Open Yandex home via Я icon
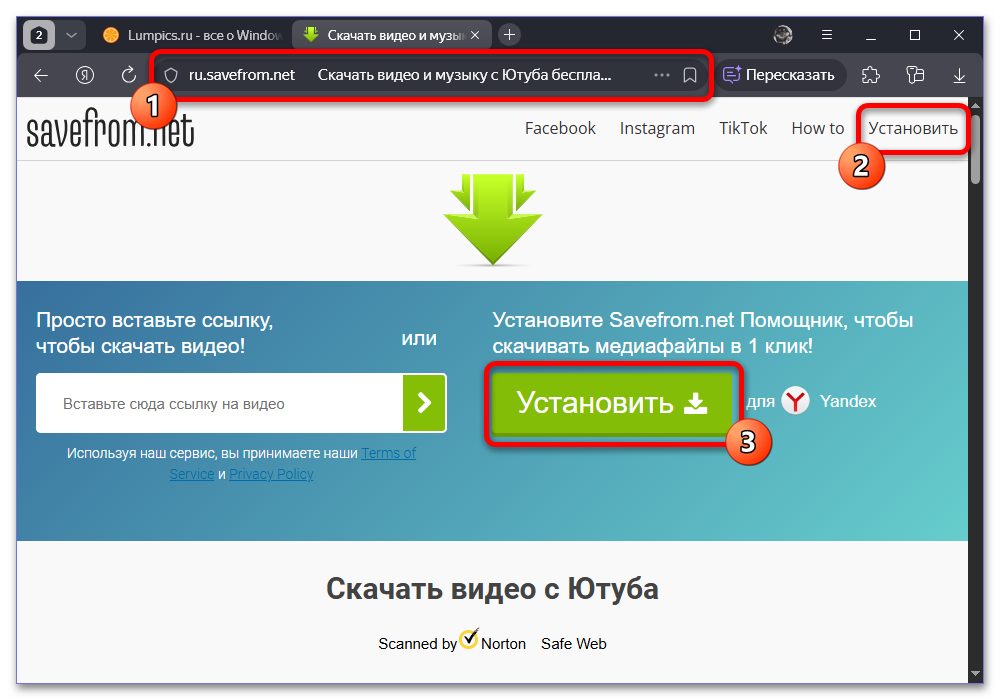Screen dimensions: 1000x700 point(85,75)
